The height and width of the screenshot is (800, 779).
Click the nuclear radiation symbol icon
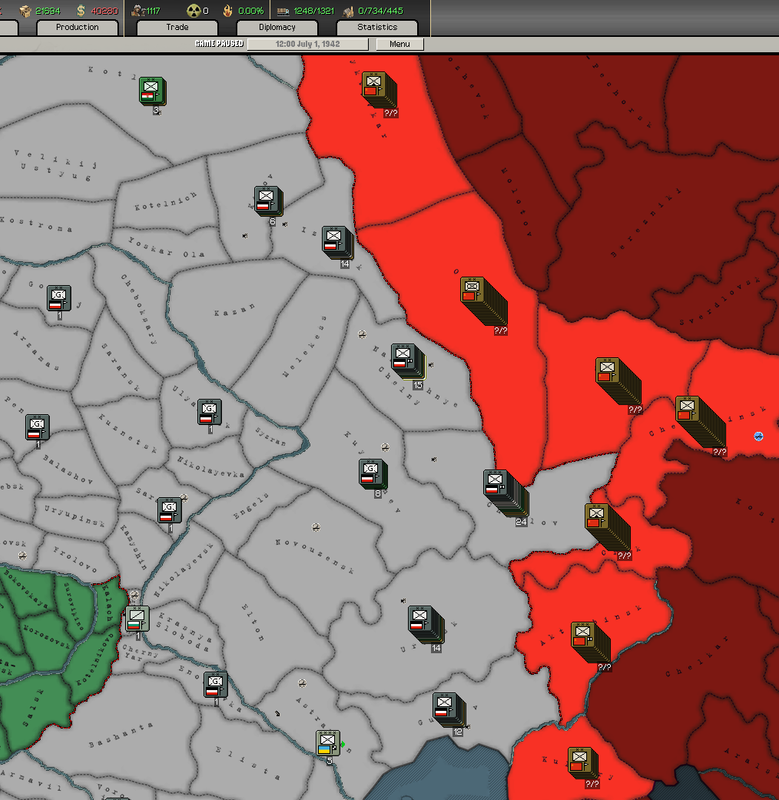193,10
